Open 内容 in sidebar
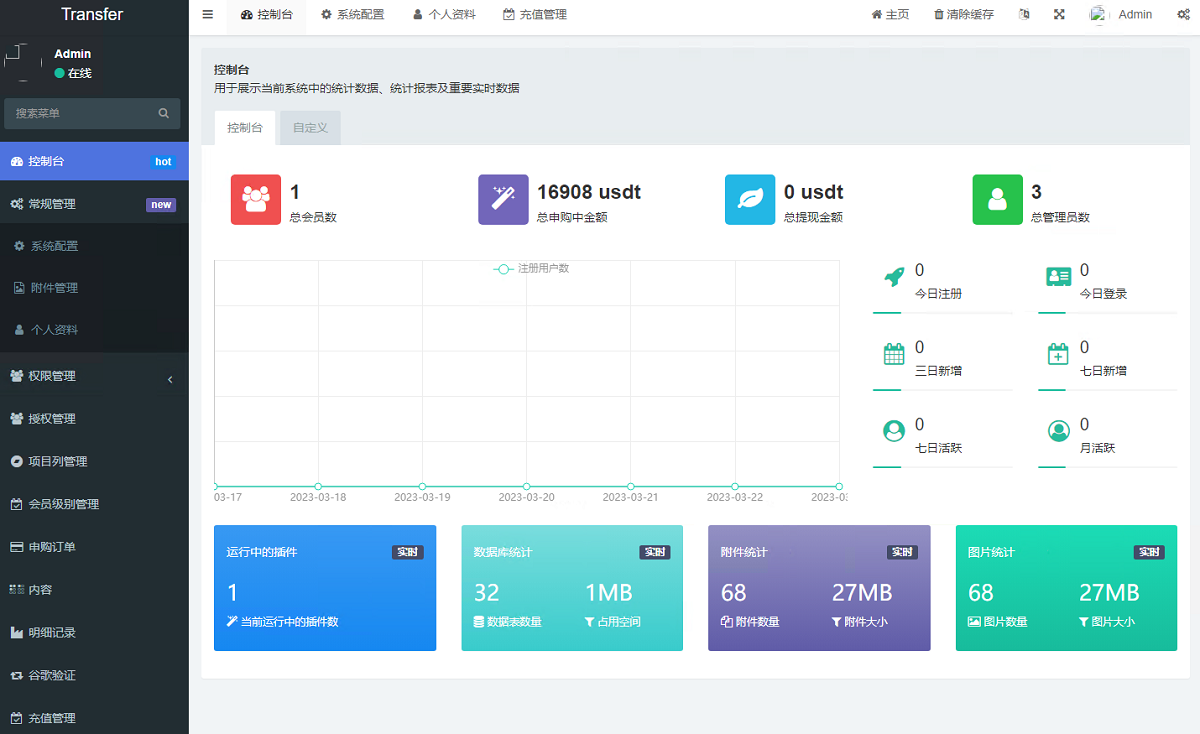 [94, 590]
